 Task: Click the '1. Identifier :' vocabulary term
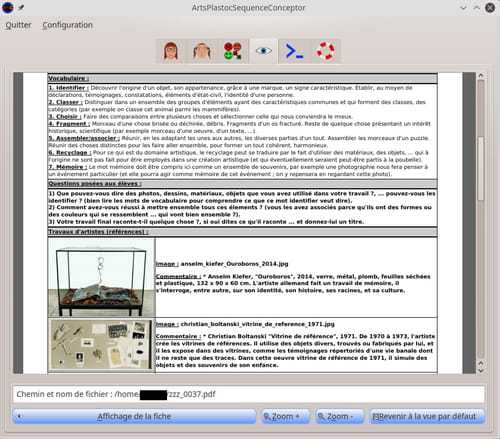tap(68, 88)
